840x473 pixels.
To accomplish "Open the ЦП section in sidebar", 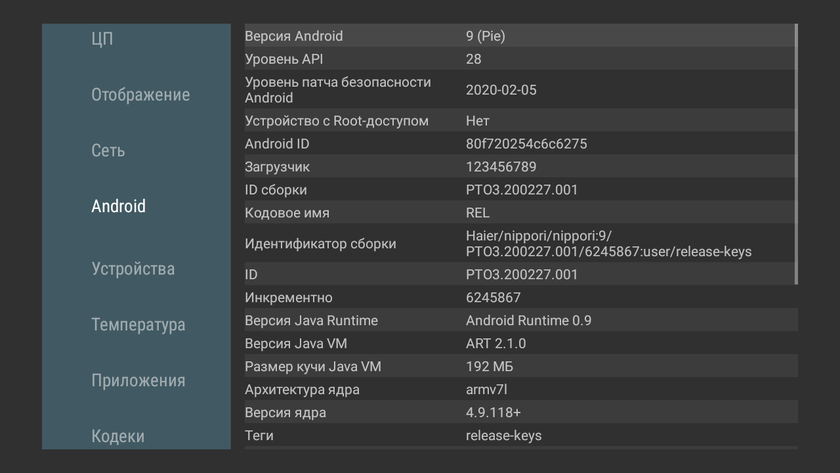I will (x=102, y=39).
